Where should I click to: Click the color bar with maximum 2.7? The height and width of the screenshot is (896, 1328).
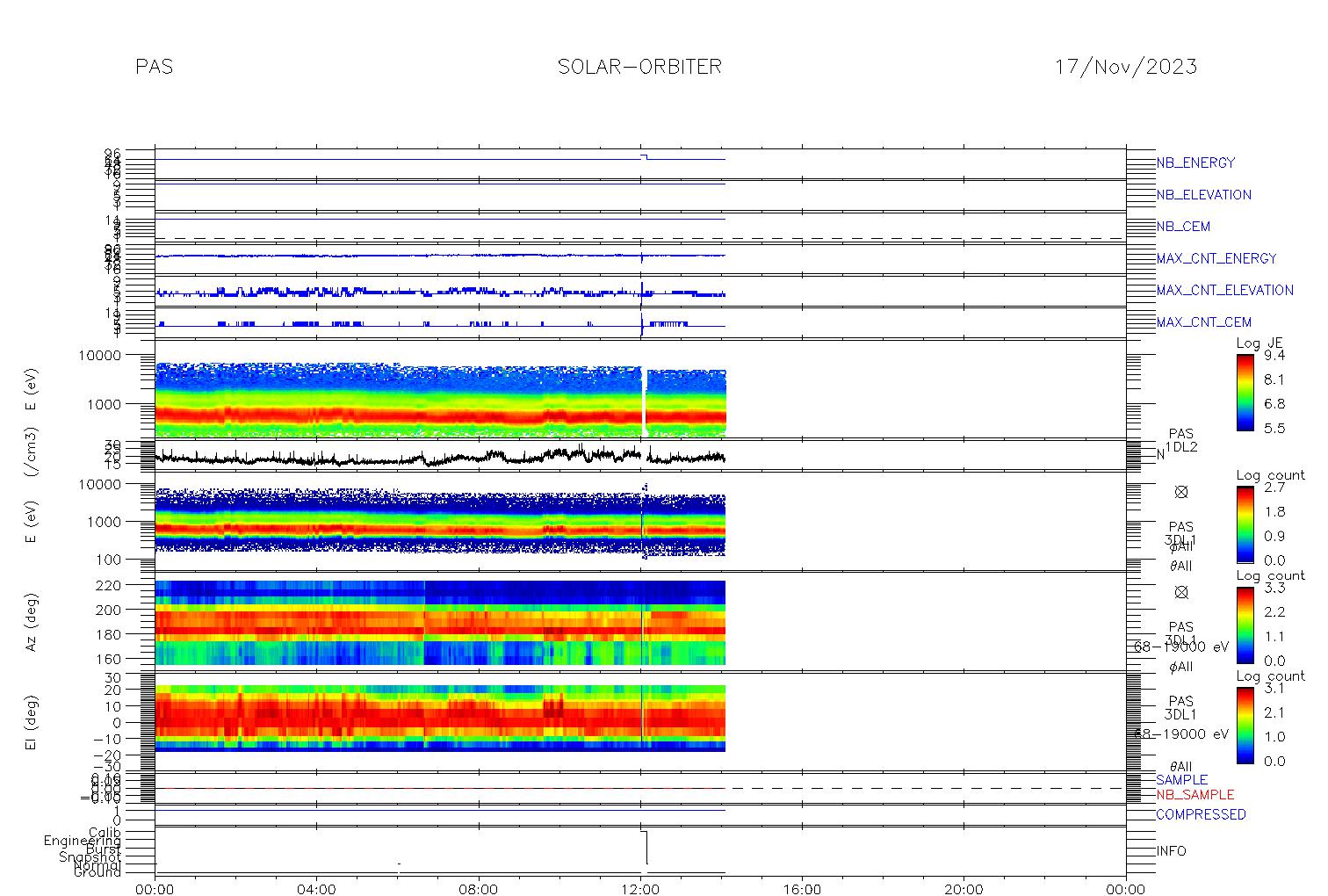coord(1245,524)
